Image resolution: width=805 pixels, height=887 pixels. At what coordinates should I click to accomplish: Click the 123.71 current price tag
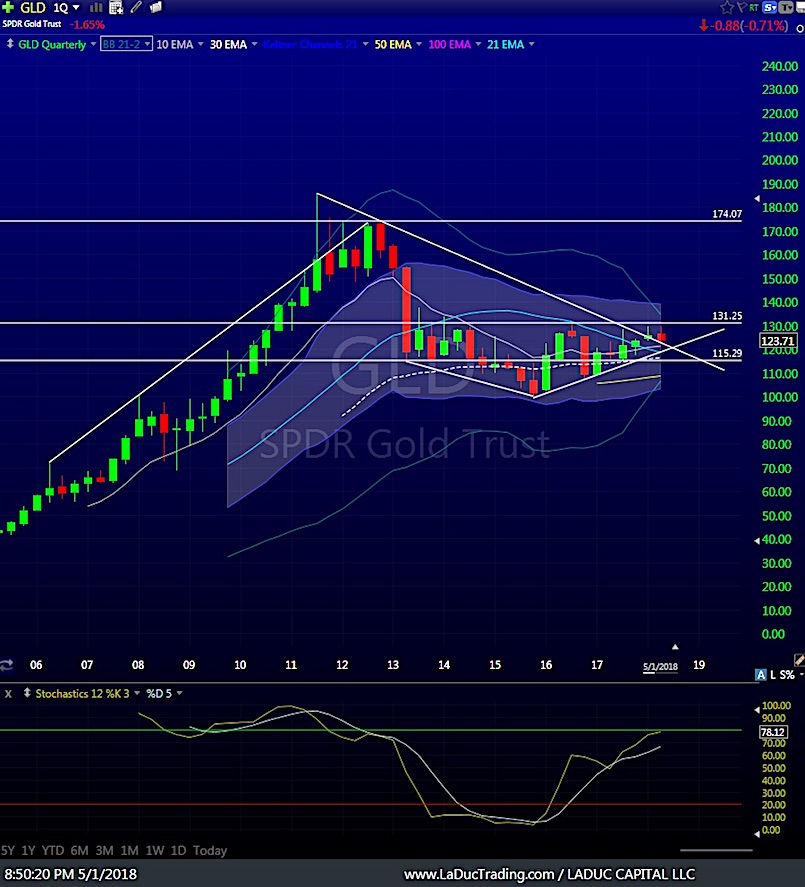(x=777, y=341)
